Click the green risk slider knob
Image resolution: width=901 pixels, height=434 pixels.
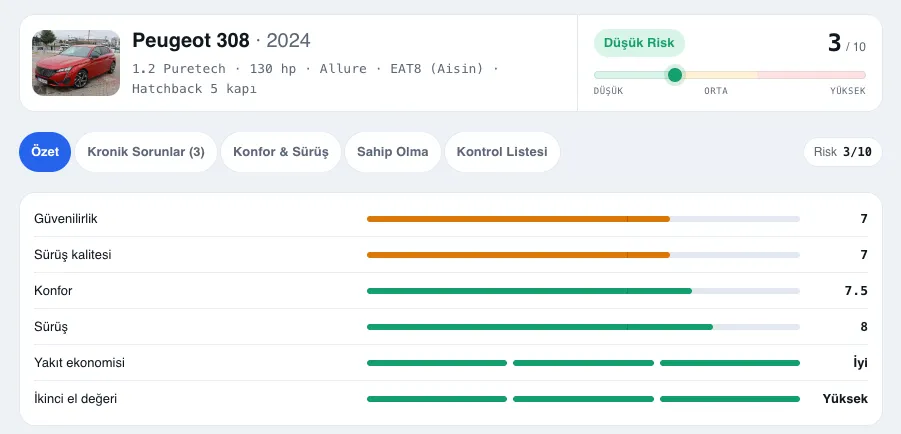(x=675, y=75)
